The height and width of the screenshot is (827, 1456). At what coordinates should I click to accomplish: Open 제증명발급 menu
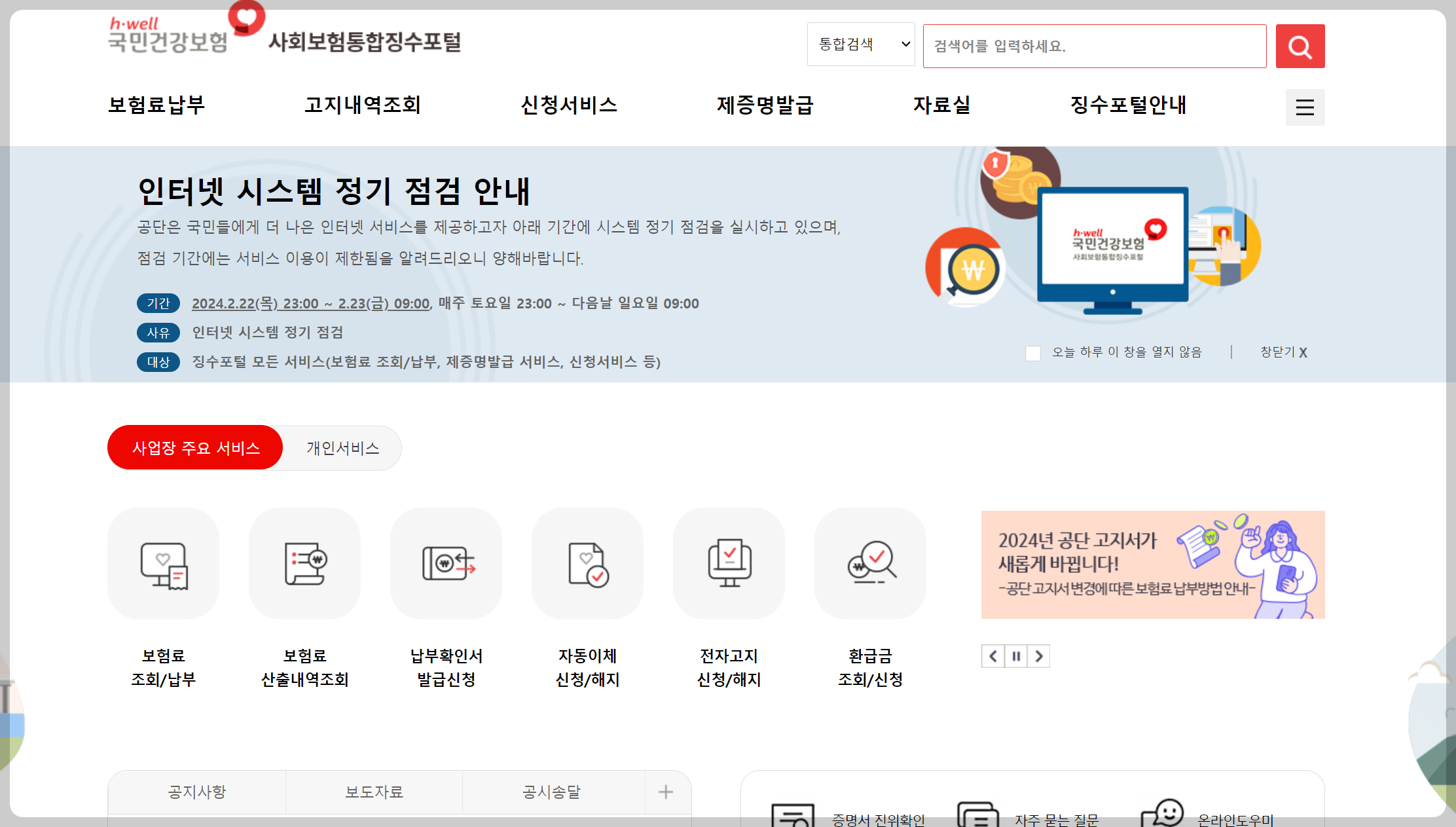[765, 105]
